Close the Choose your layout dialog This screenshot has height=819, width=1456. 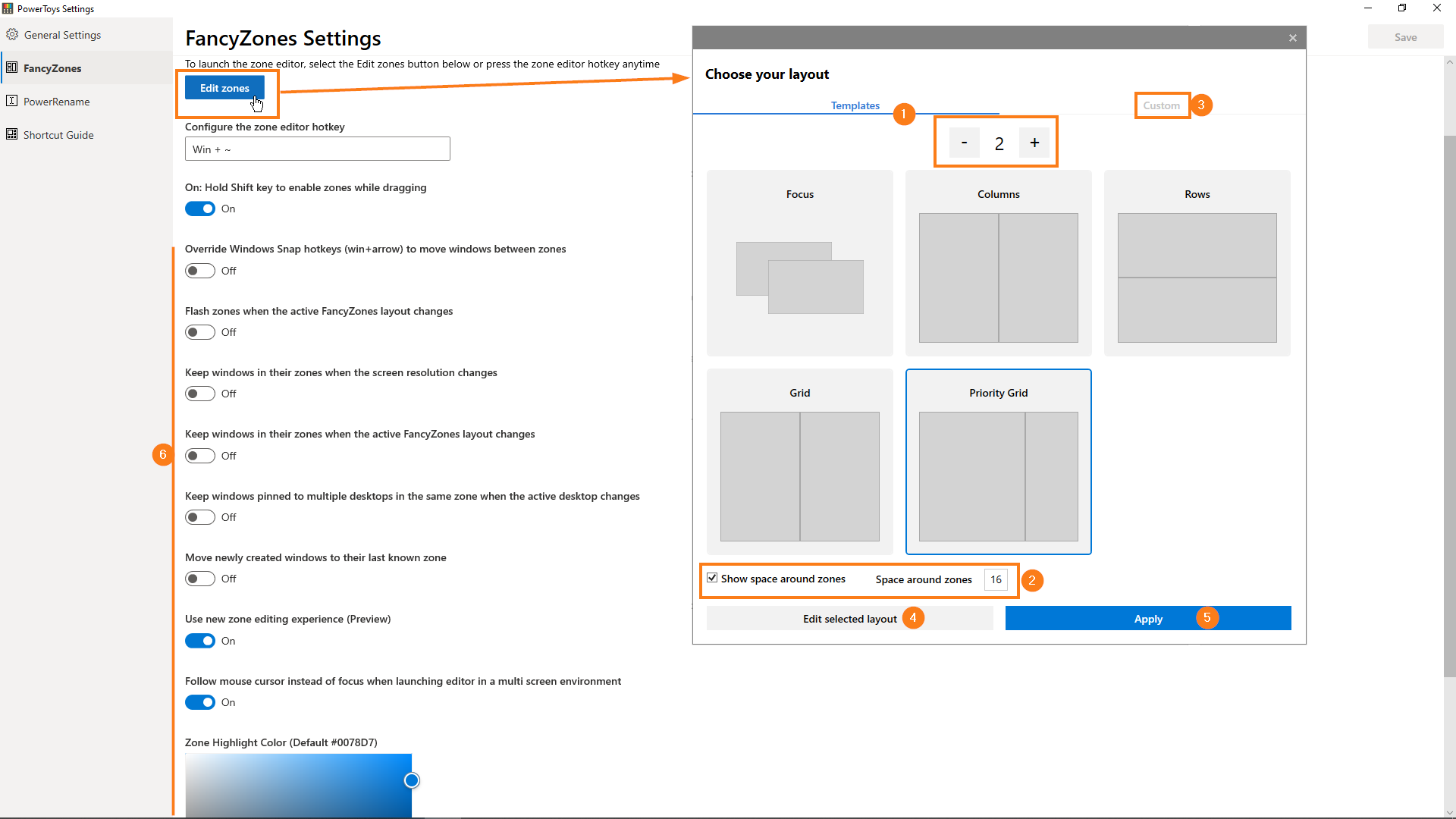click(1293, 38)
